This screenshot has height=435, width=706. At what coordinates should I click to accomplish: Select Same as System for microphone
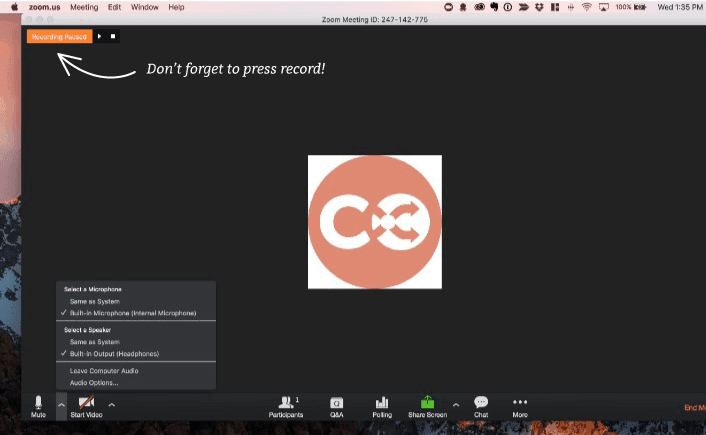coord(94,301)
